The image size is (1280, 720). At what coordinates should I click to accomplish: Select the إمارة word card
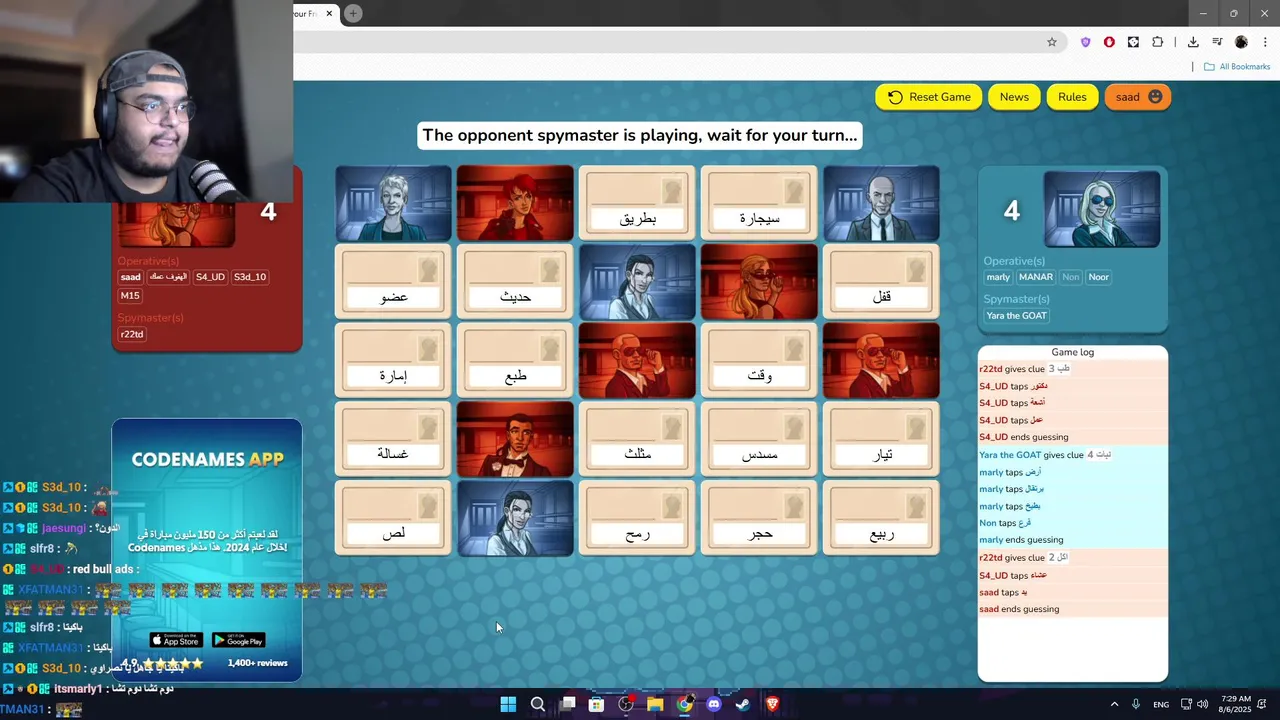pyautogui.click(x=393, y=361)
